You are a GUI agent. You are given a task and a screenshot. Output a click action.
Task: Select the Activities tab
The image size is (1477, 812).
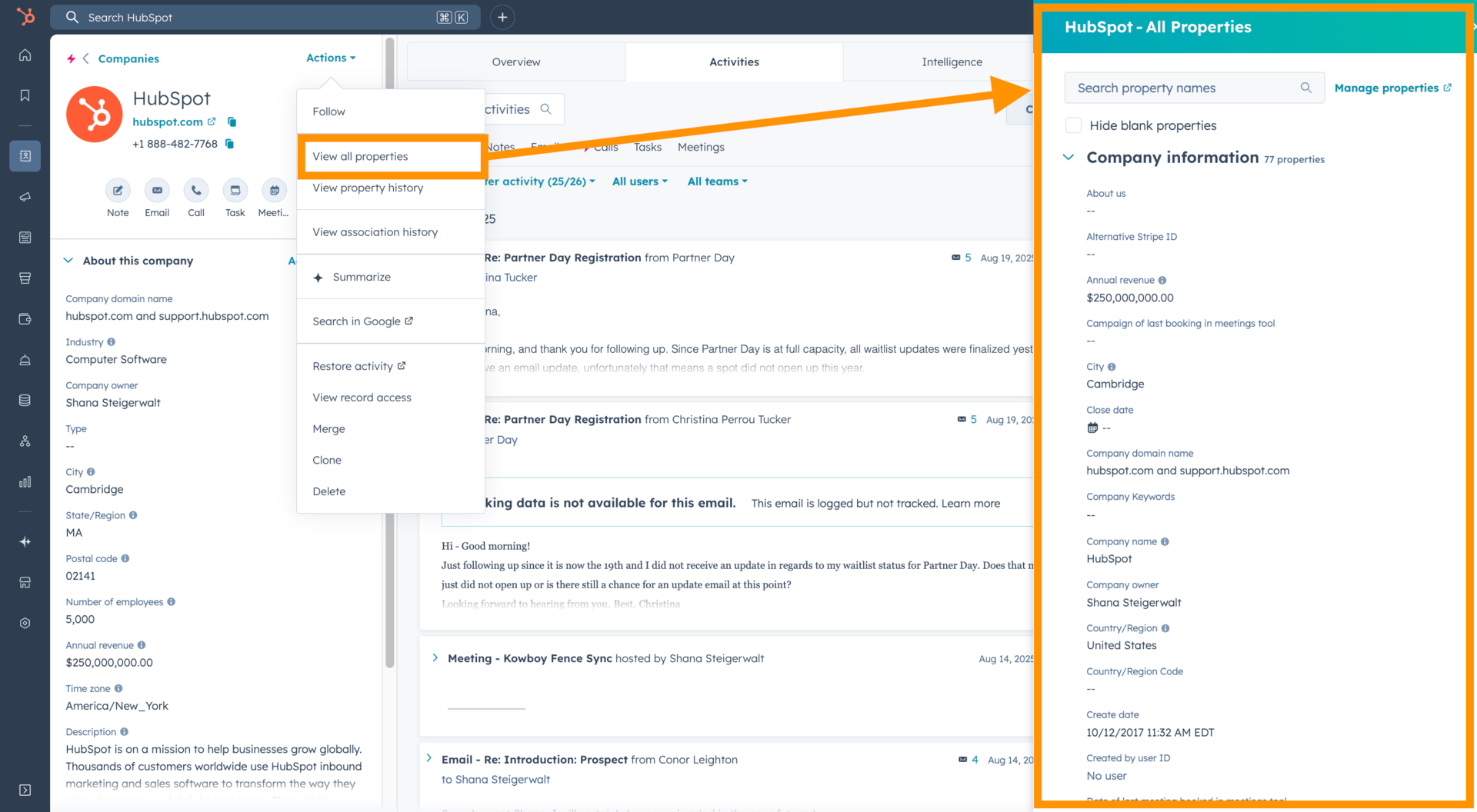734,62
